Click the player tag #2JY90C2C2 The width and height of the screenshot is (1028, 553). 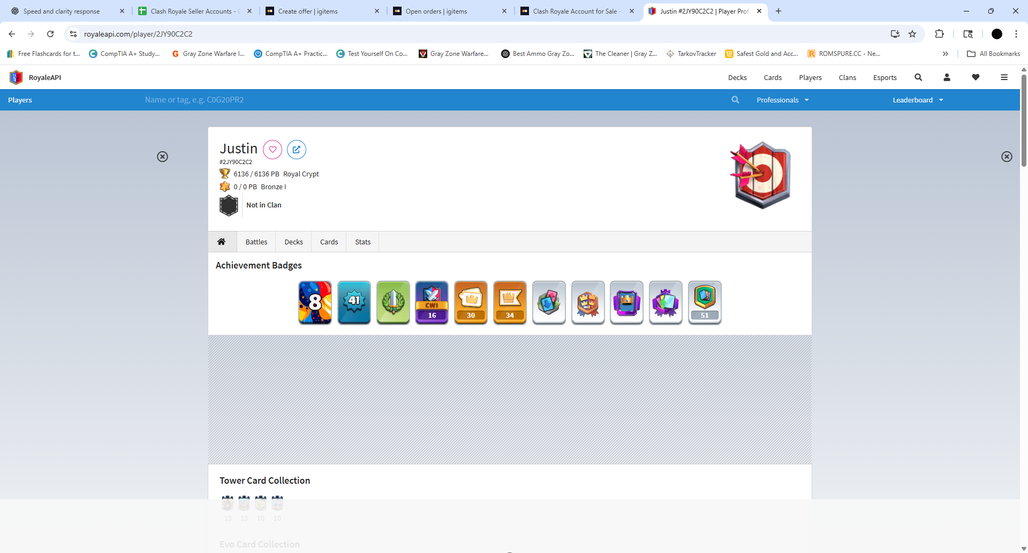(235, 162)
